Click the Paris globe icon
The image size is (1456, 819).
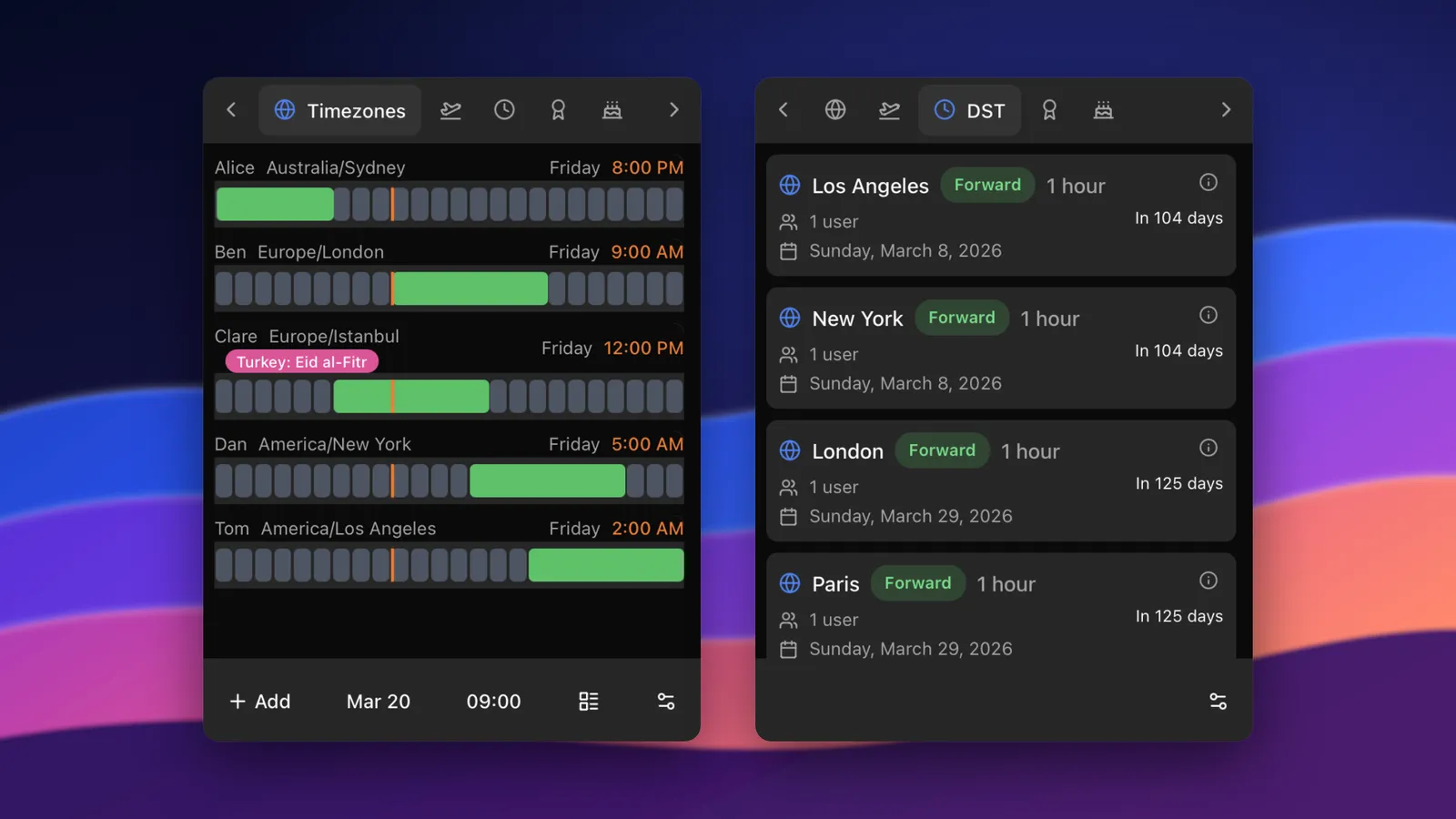pyautogui.click(x=790, y=583)
